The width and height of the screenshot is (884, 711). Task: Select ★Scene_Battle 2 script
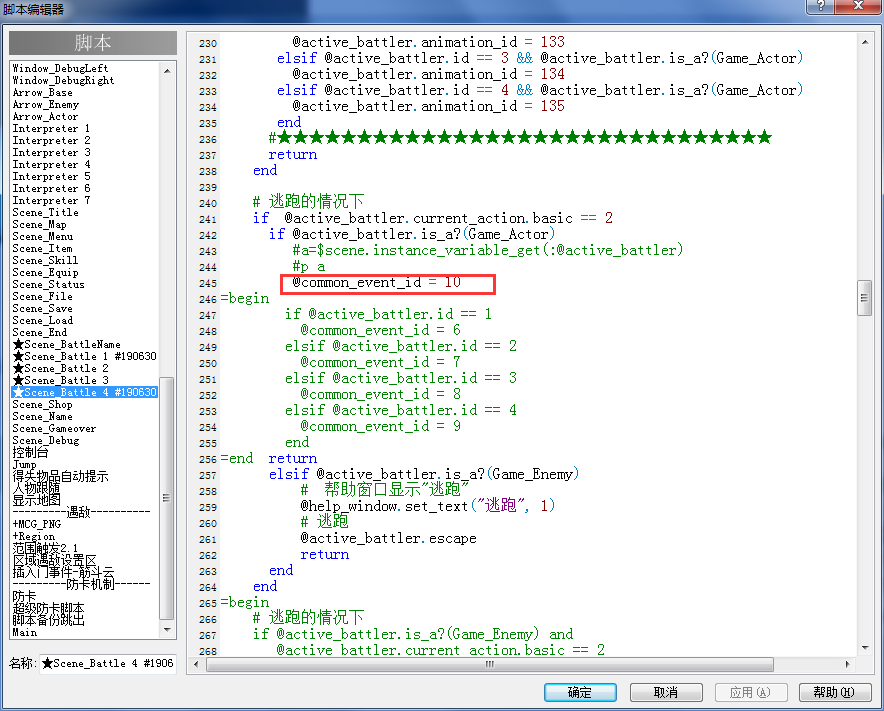click(x=60, y=368)
